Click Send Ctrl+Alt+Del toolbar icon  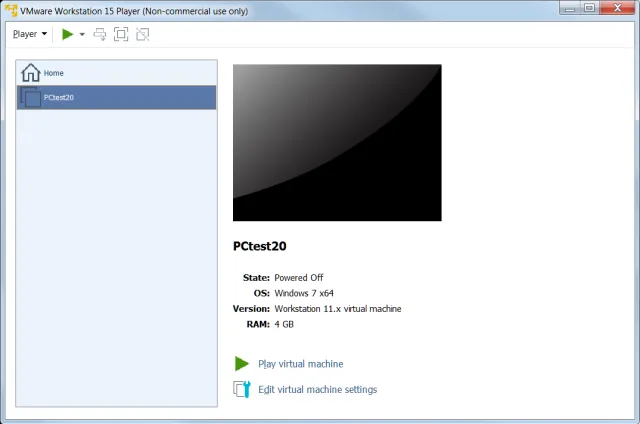[x=100, y=34]
